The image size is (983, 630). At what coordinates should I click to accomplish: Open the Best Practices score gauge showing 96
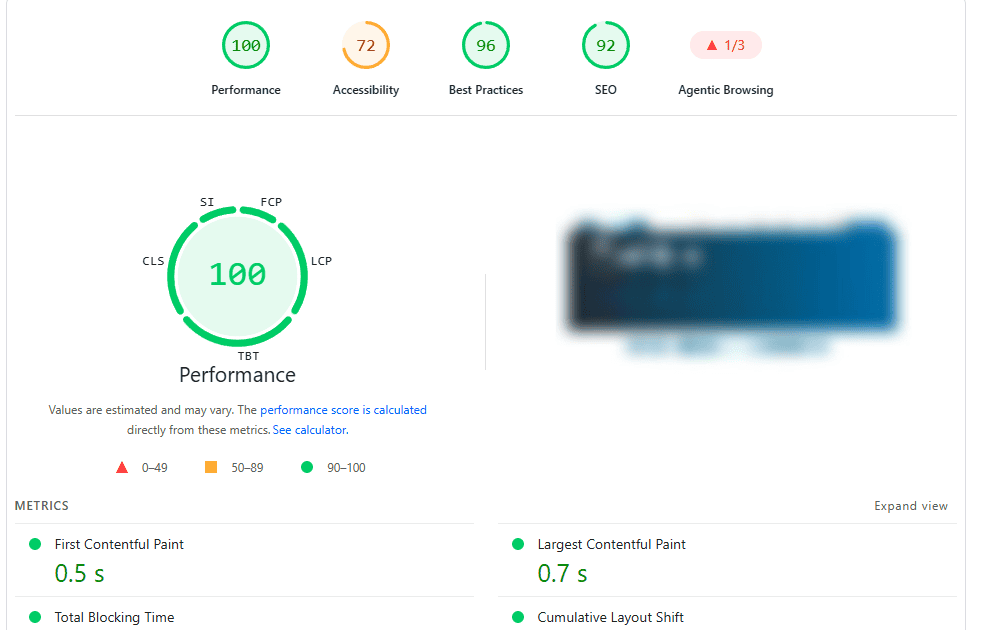pos(486,45)
